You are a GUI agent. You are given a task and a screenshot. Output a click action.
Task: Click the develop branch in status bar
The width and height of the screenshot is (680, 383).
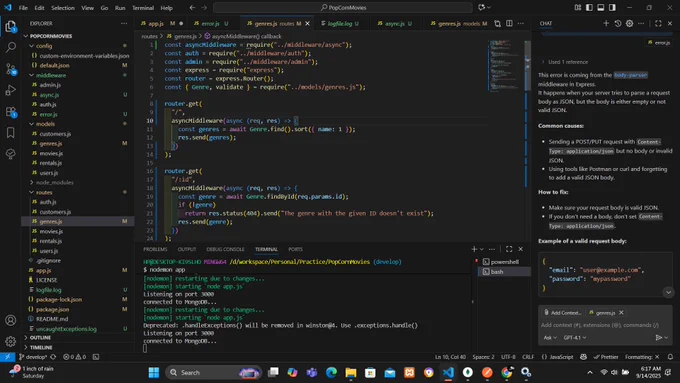point(33,357)
